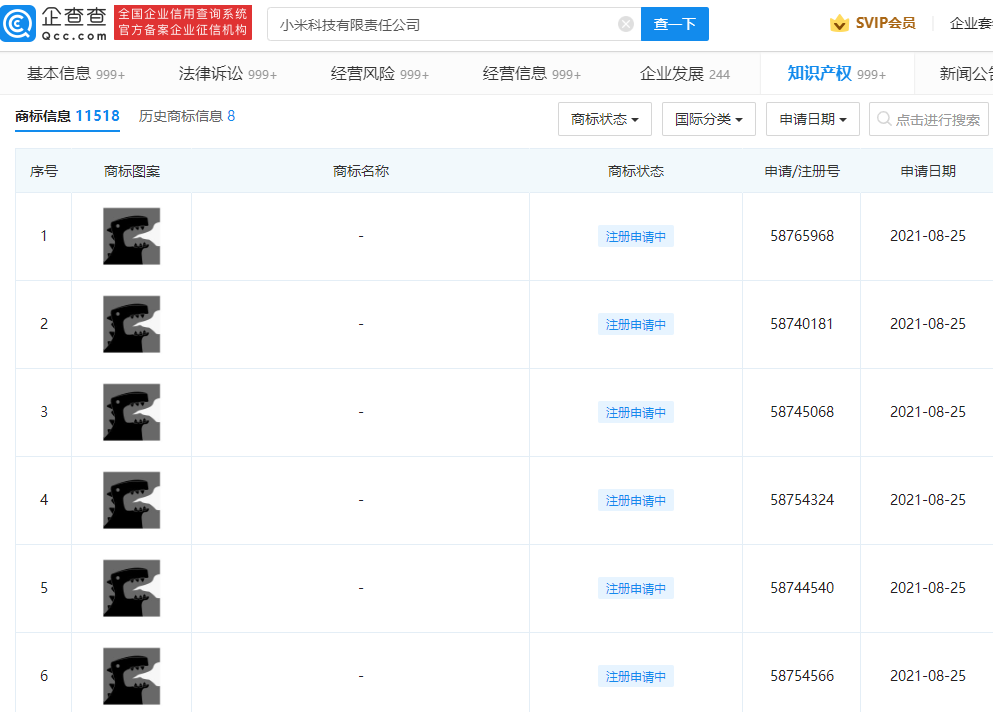This screenshot has height=712, width=993.
Task: Click registration number 58754324
Action: click(x=802, y=500)
